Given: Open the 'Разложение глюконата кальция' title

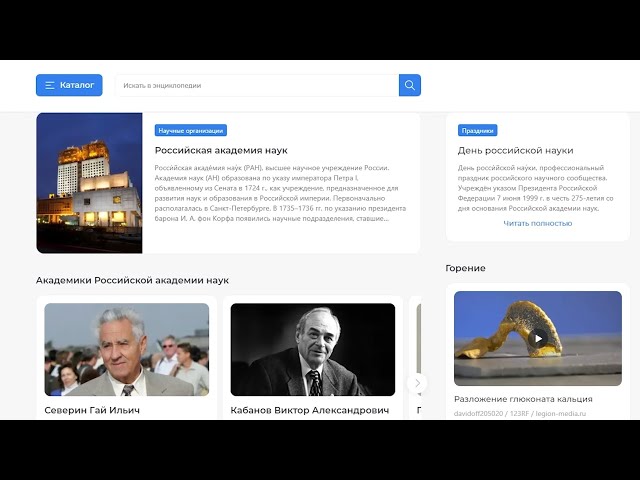Looking at the screenshot, I should click(x=523, y=399).
